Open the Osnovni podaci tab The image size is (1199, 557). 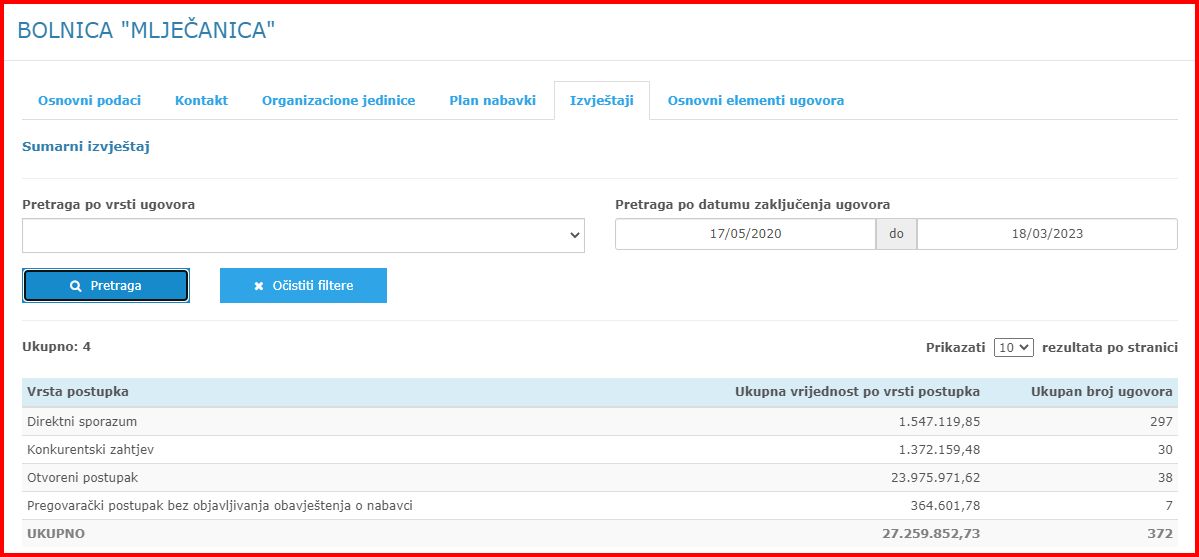(89, 100)
